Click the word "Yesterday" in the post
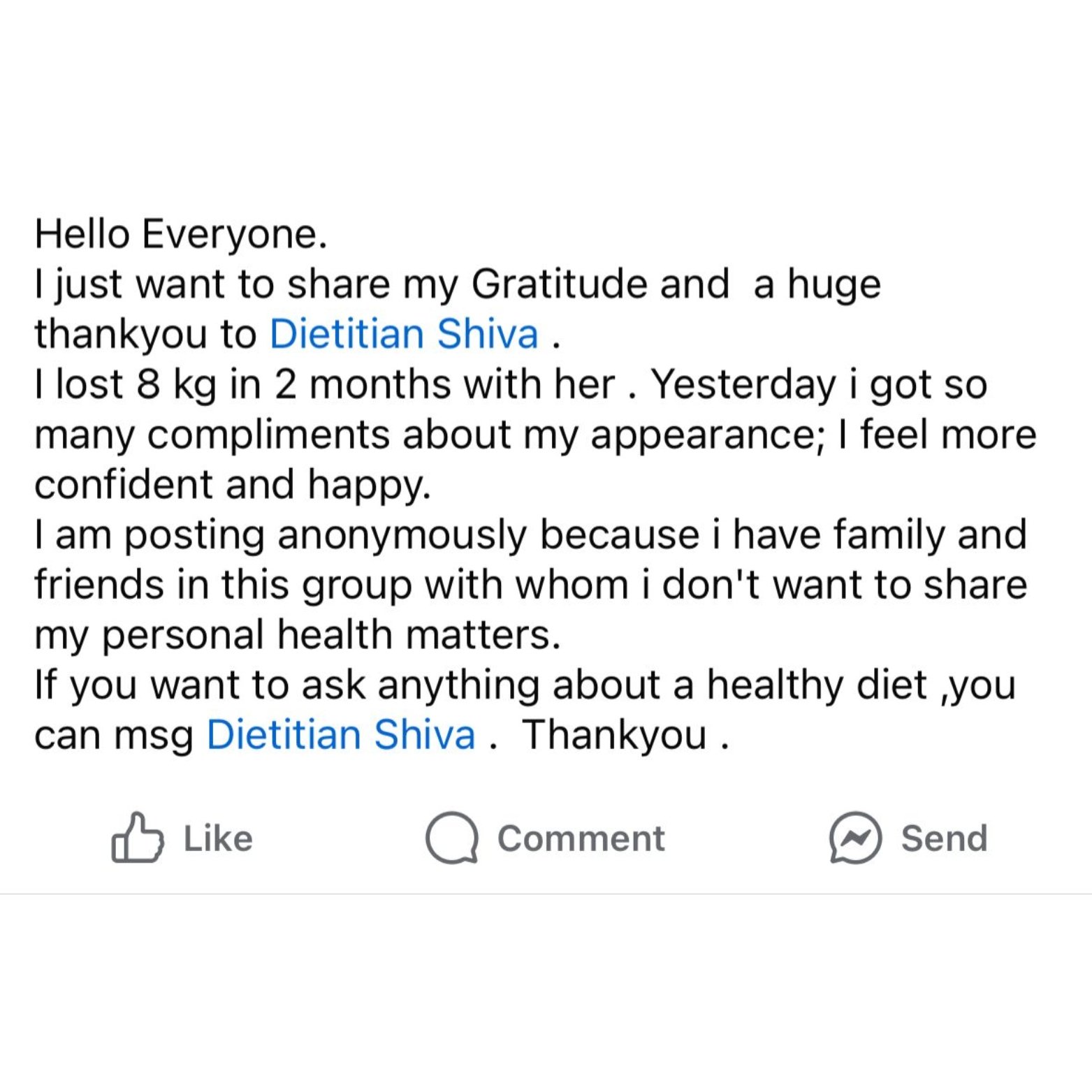Viewport: 1092px width, 1092px height. pyautogui.click(x=743, y=384)
